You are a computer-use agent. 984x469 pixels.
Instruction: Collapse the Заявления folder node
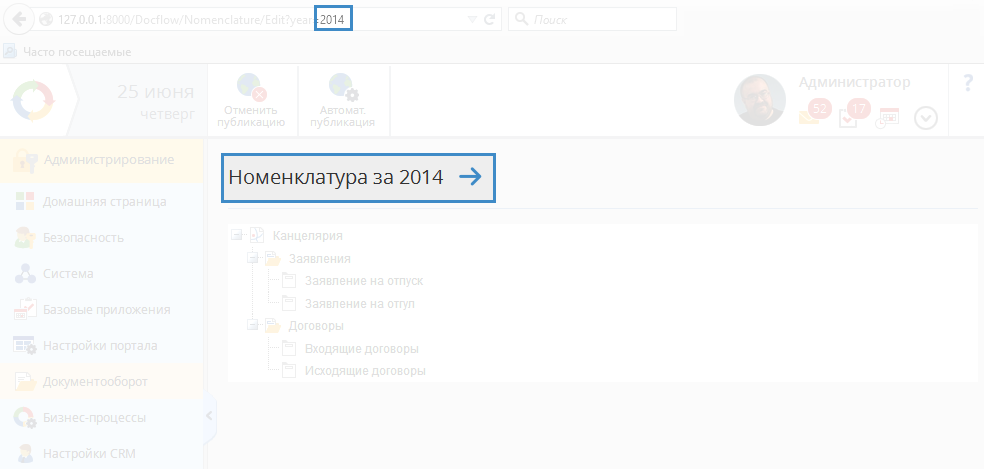click(x=252, y=258)
